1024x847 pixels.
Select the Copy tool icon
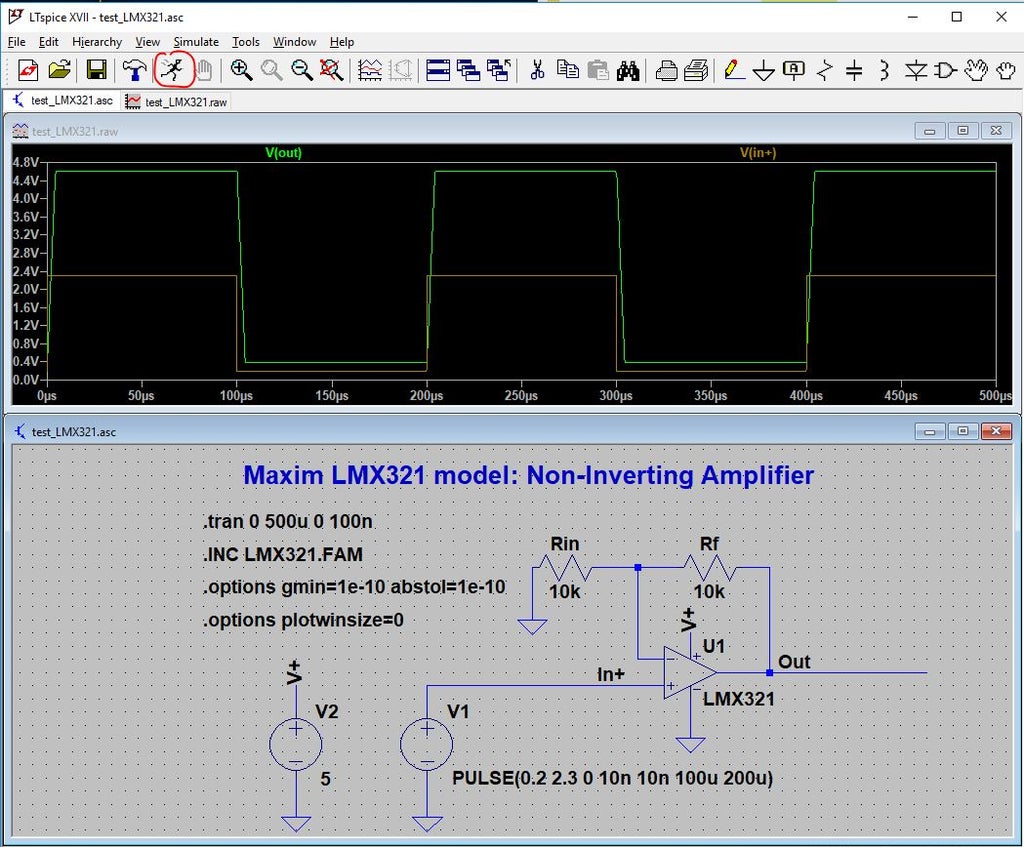[568, 70]
